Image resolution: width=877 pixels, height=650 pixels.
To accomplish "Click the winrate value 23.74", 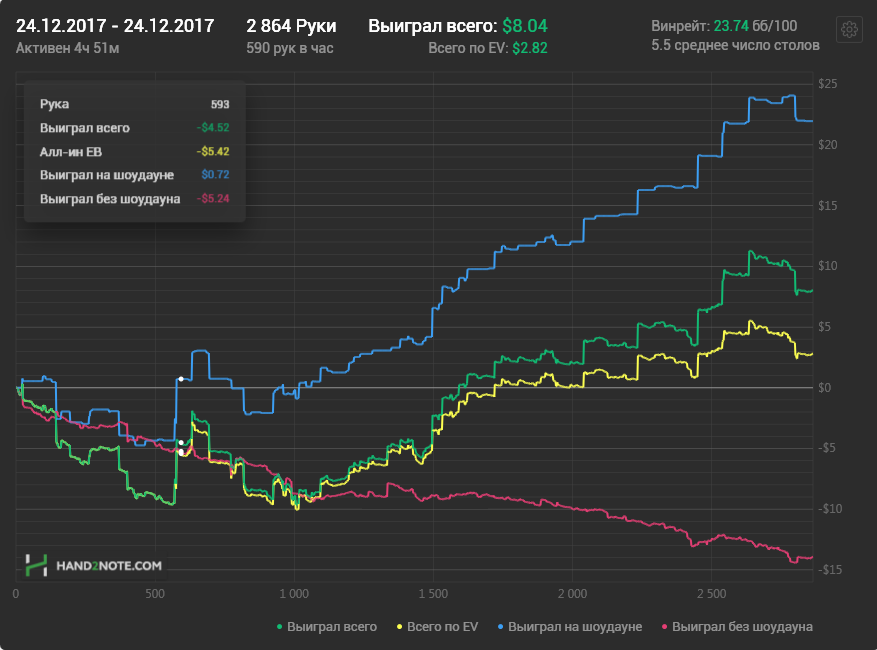I will coord(731,26).
